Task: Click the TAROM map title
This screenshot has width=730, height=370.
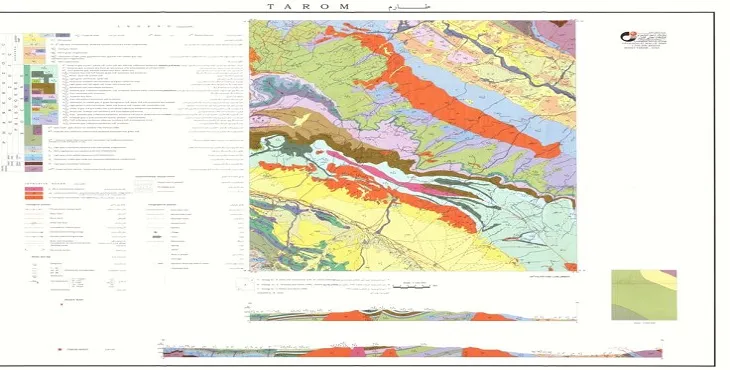Action: [309, 7]
